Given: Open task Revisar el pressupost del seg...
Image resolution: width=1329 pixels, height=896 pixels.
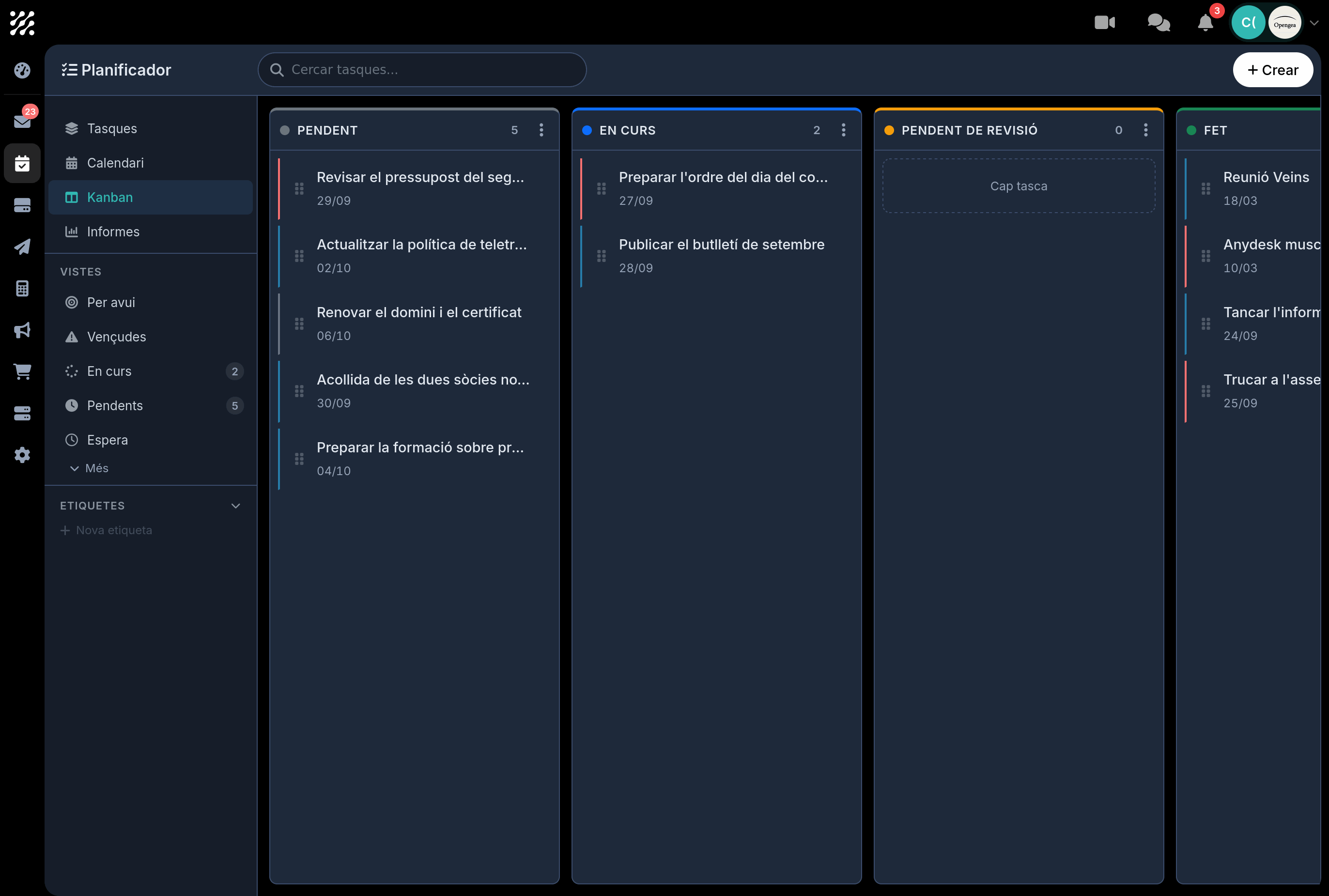Looking at the screenshot, I should (x=415, y=188).
